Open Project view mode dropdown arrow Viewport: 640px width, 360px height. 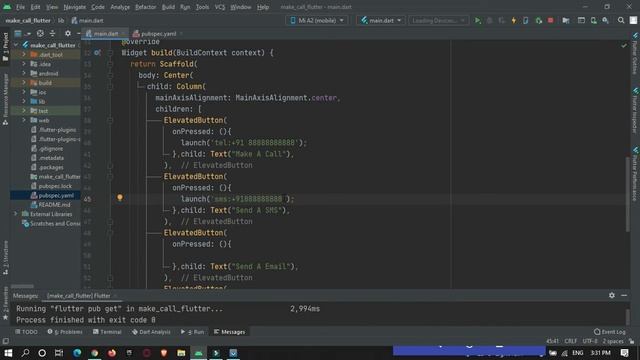click(x=28, y=33)
